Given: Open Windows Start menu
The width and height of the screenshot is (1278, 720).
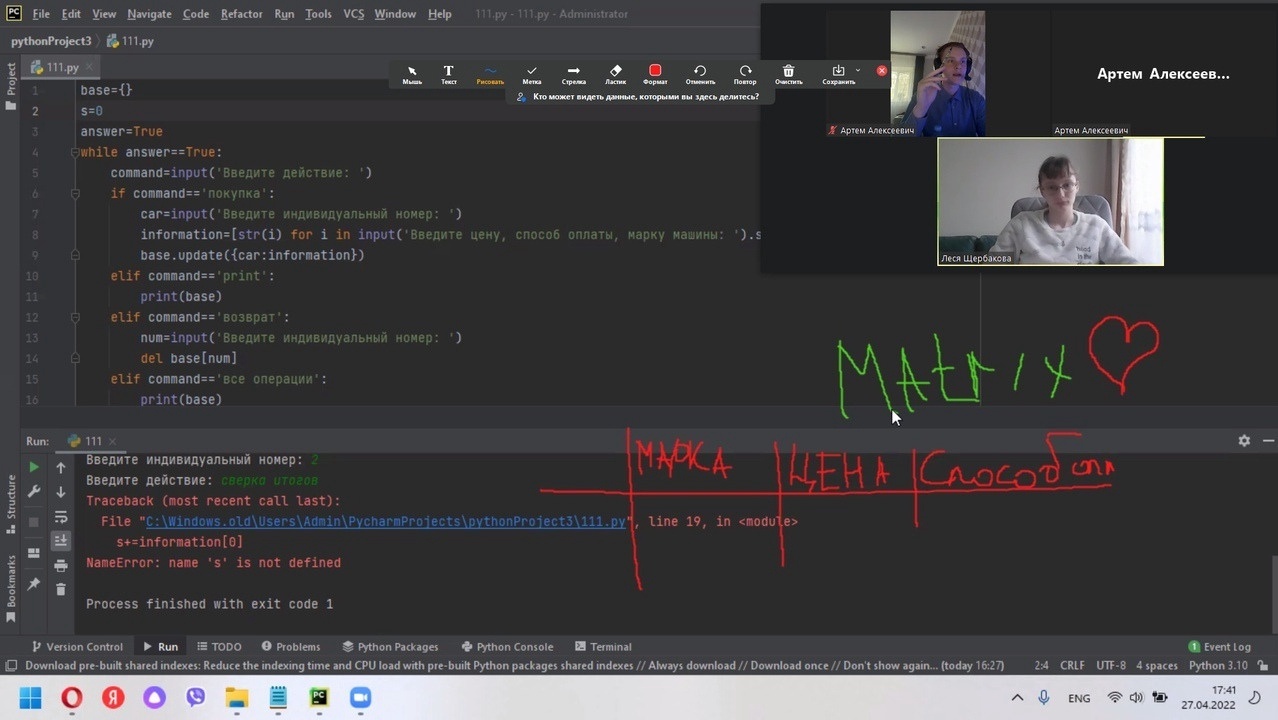Looking at the screenshot, I should point(30,698).
